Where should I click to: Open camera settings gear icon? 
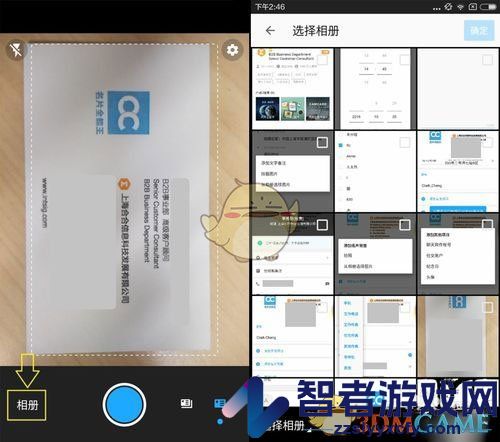[232, 50]
